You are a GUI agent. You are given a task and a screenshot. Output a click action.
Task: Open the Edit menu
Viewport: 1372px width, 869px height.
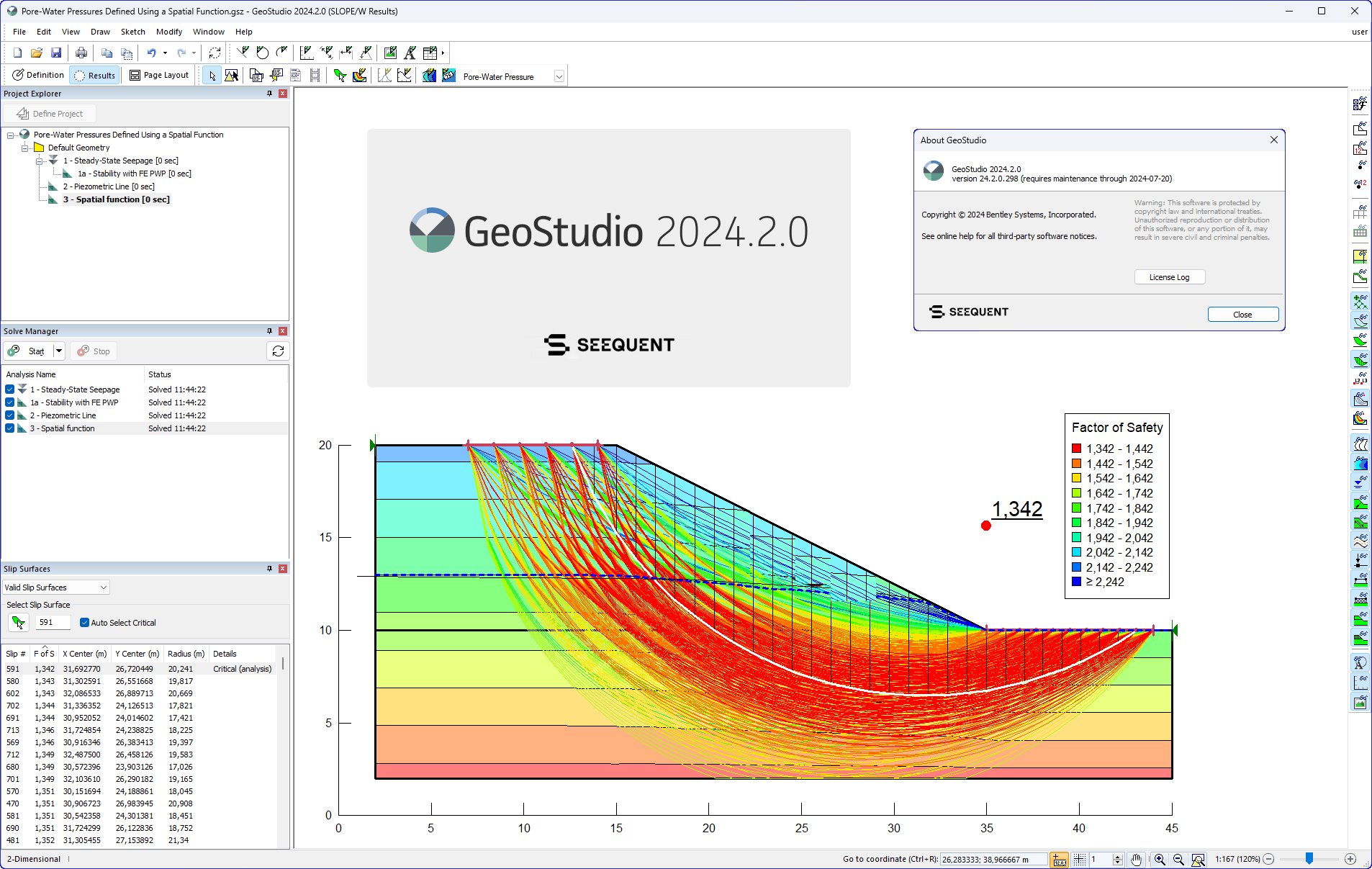(44, 32)
